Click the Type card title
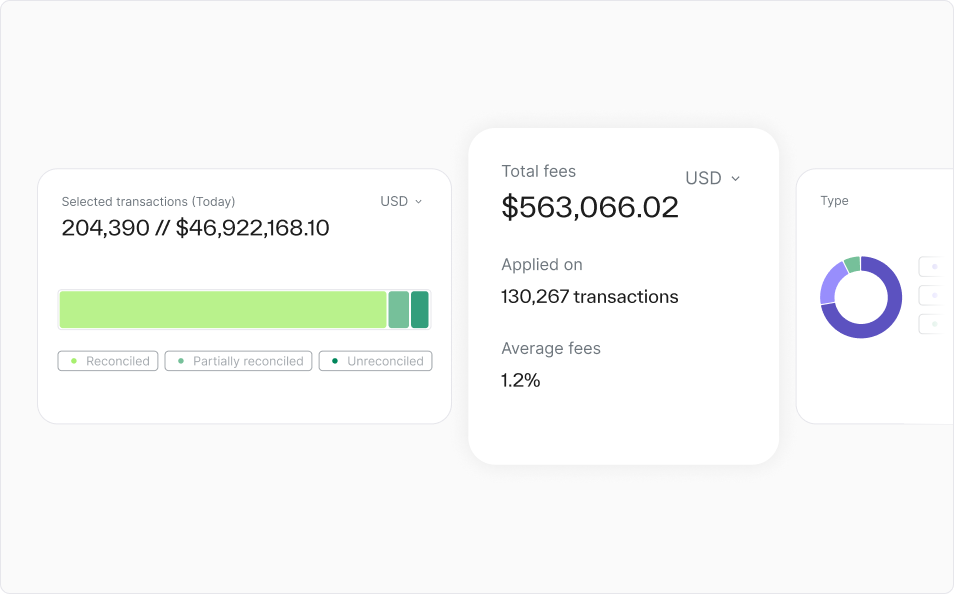Image resolution: width=954 pixels, height=594 pixels. point(834,201)
